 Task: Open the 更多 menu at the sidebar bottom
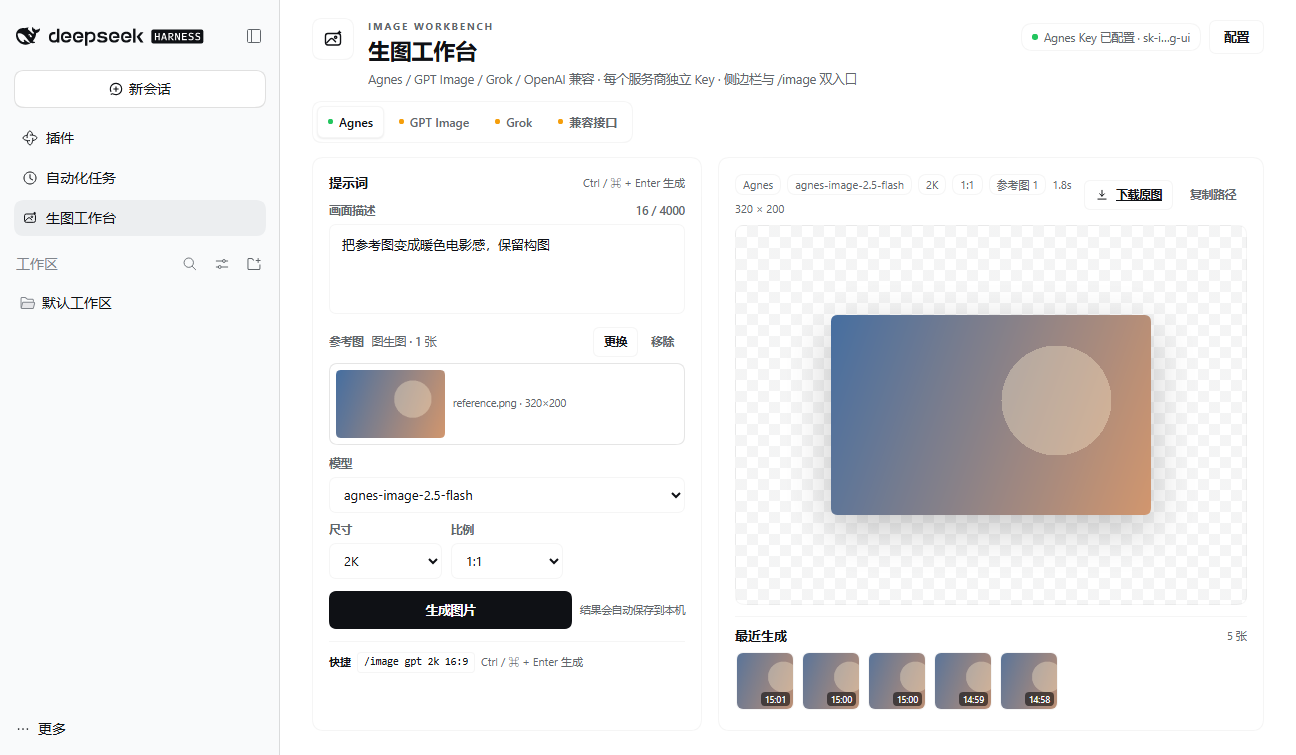click(x=42, y=729)
